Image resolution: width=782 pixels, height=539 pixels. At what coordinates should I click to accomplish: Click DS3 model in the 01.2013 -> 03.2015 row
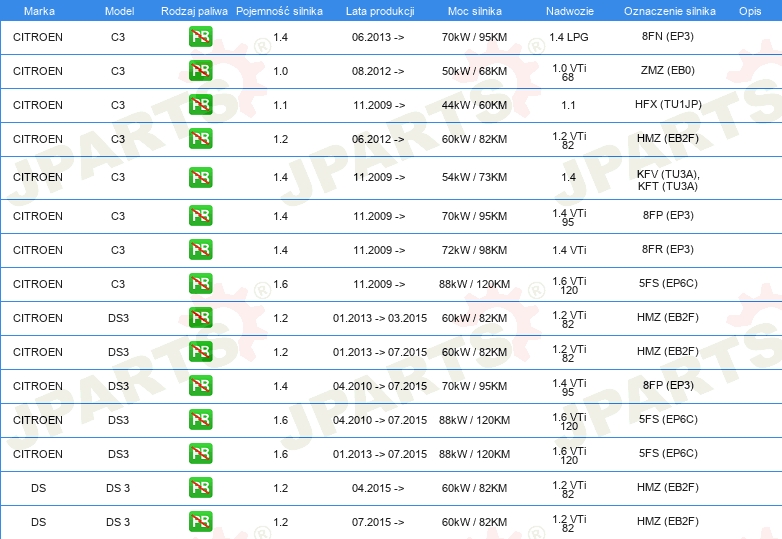tap(118, 318)
